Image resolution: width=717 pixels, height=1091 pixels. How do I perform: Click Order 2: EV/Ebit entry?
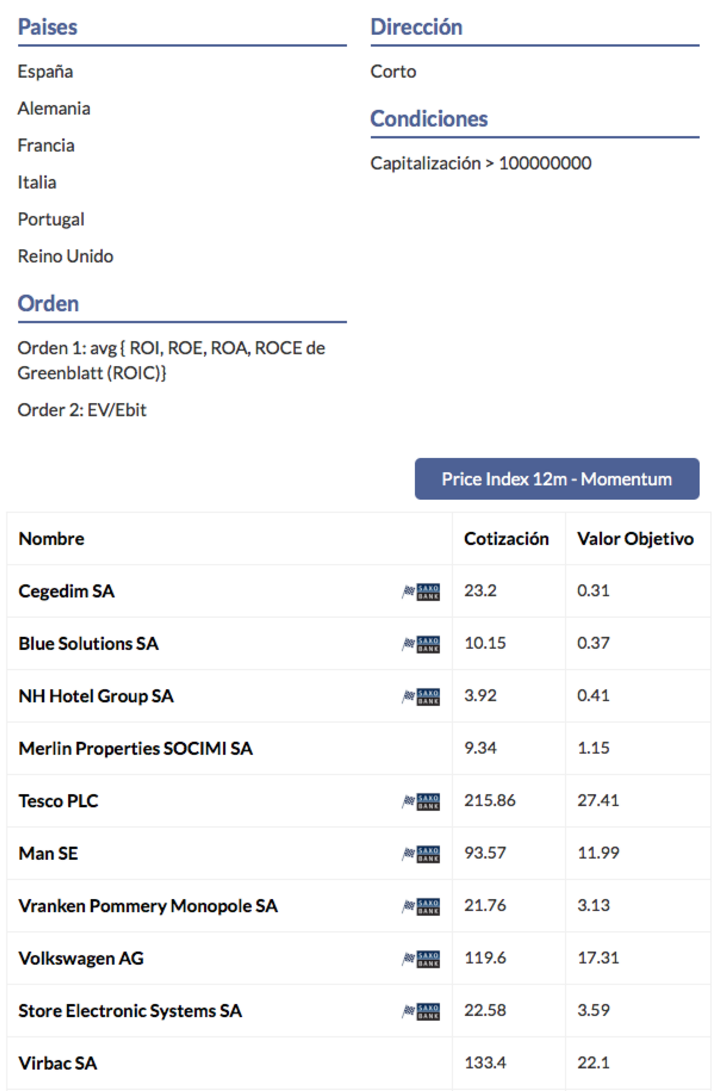tap(82, 410)
